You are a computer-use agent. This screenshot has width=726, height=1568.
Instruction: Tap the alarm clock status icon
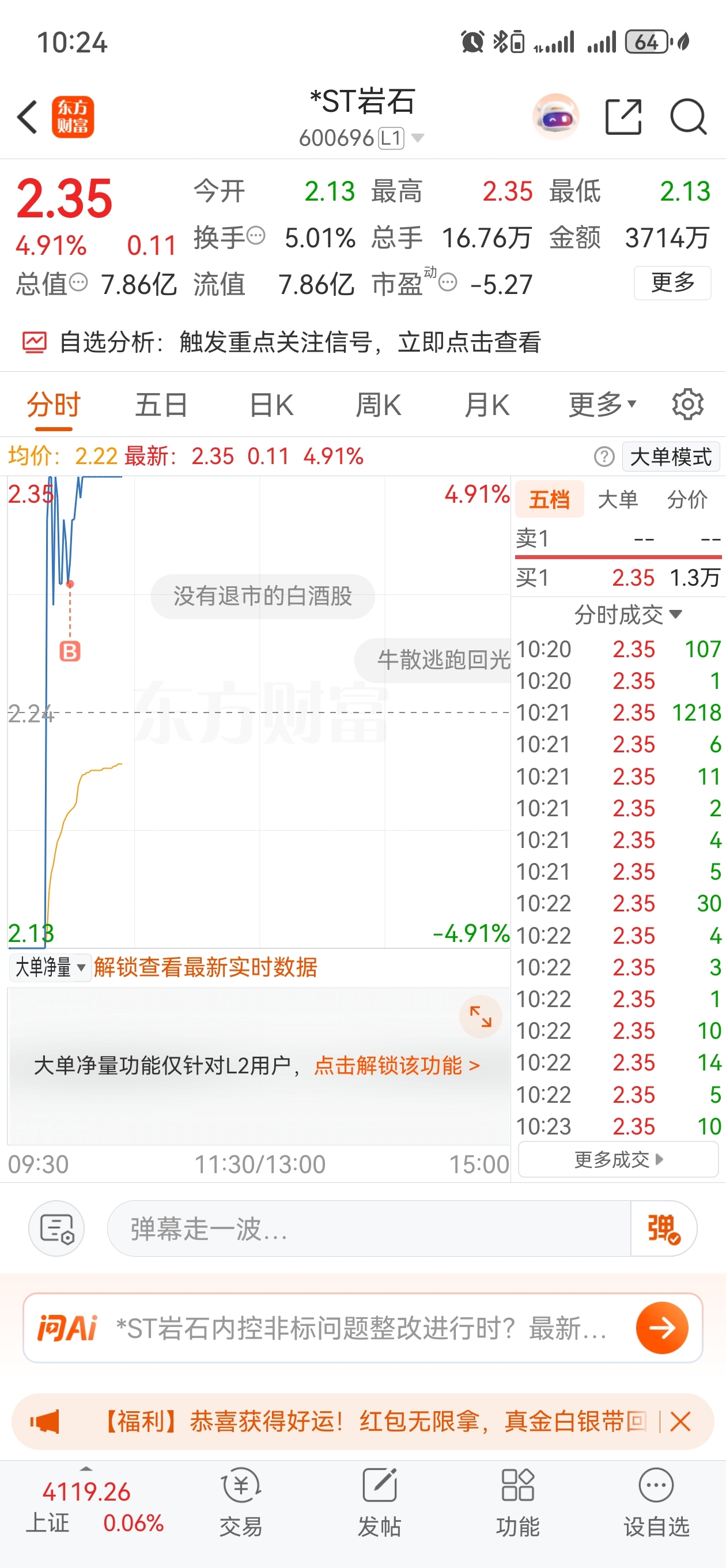point(473,42)
